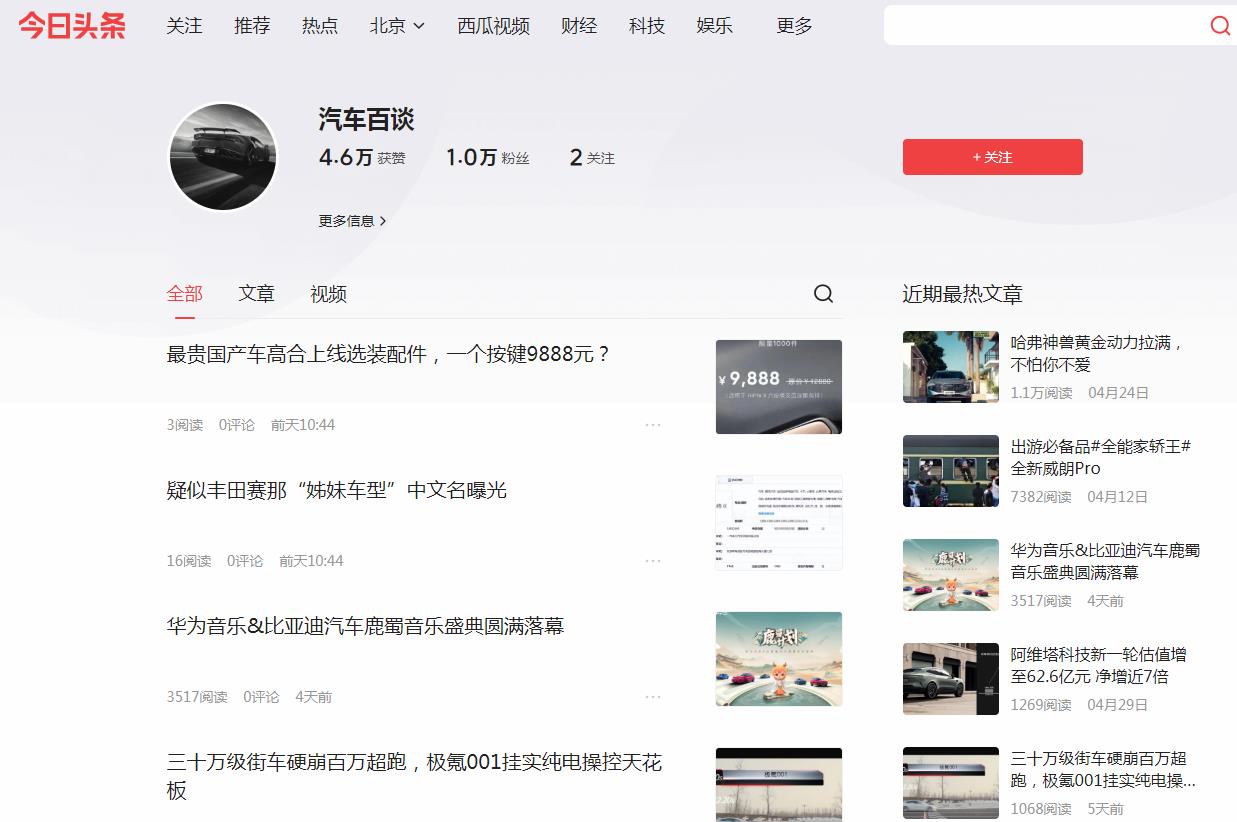Click sidebar thumbnail of 极氪001 article
The image size is (1237, 822).
[x=951, y=783]
